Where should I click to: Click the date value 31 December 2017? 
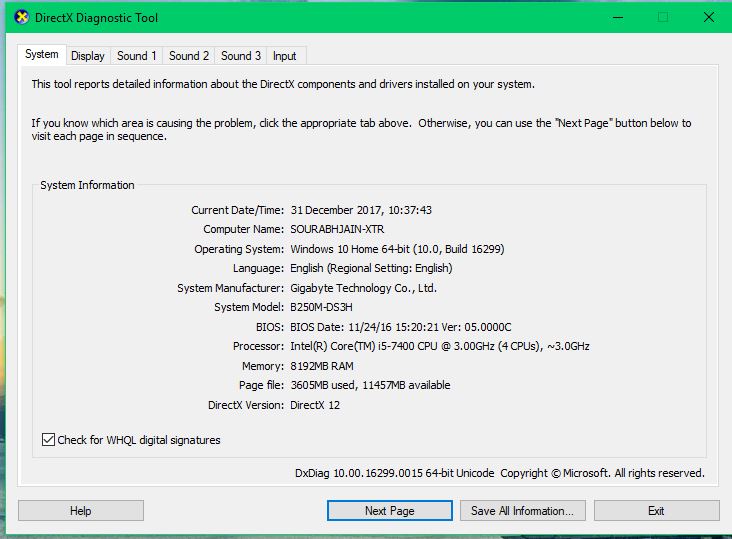pos(337,210)
